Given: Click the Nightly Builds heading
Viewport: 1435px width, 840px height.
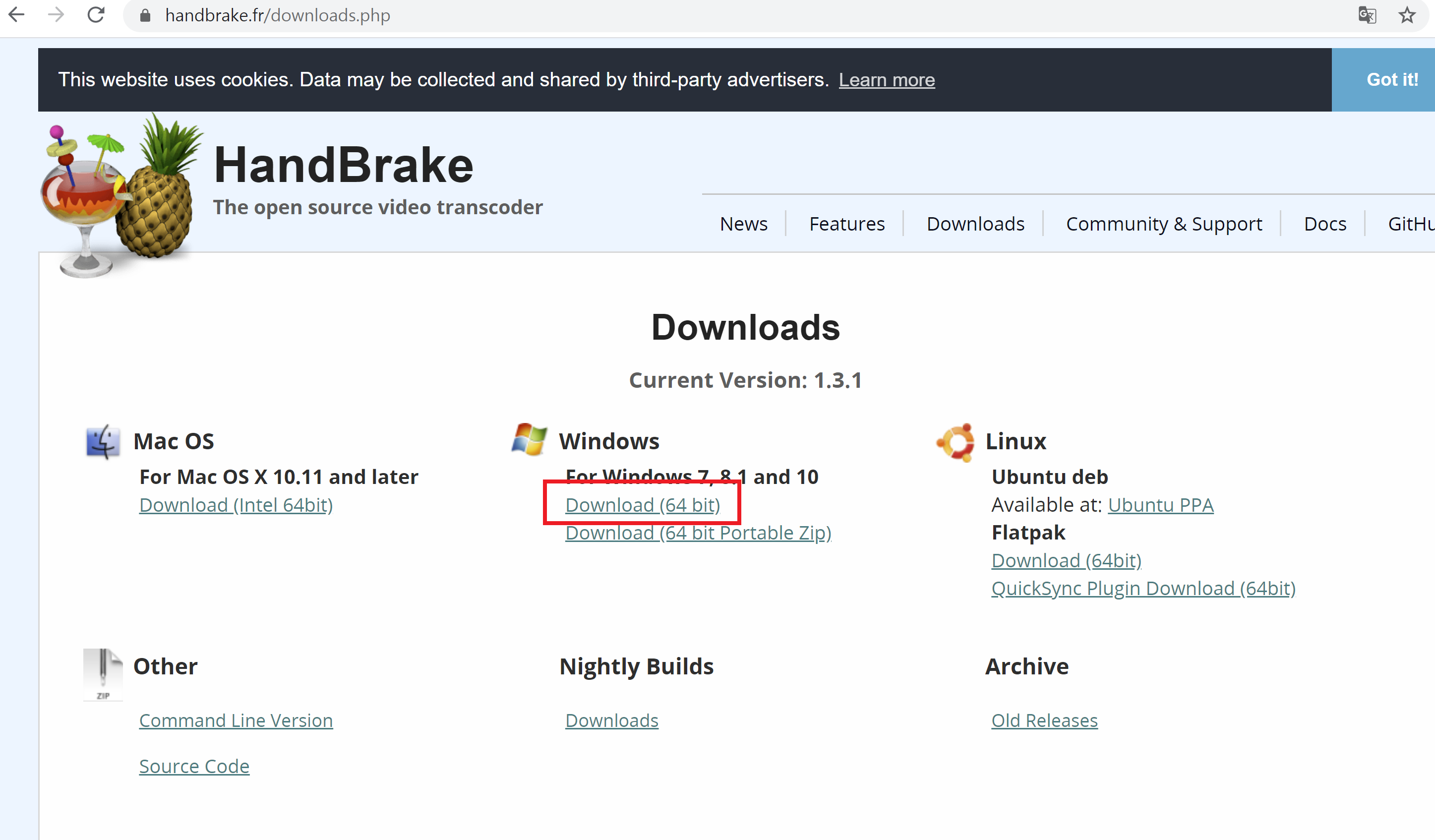Looking at the screenshot, I should 636,666.
